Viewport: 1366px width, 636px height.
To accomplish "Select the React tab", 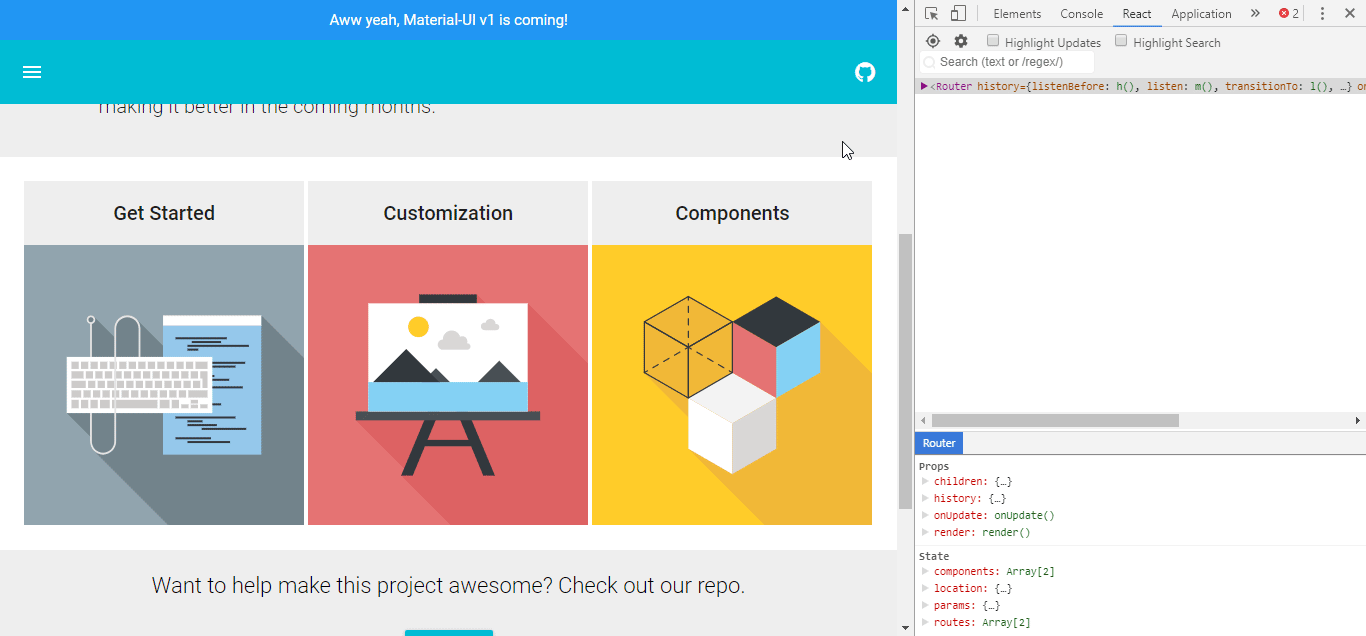I will [1137, 14].
